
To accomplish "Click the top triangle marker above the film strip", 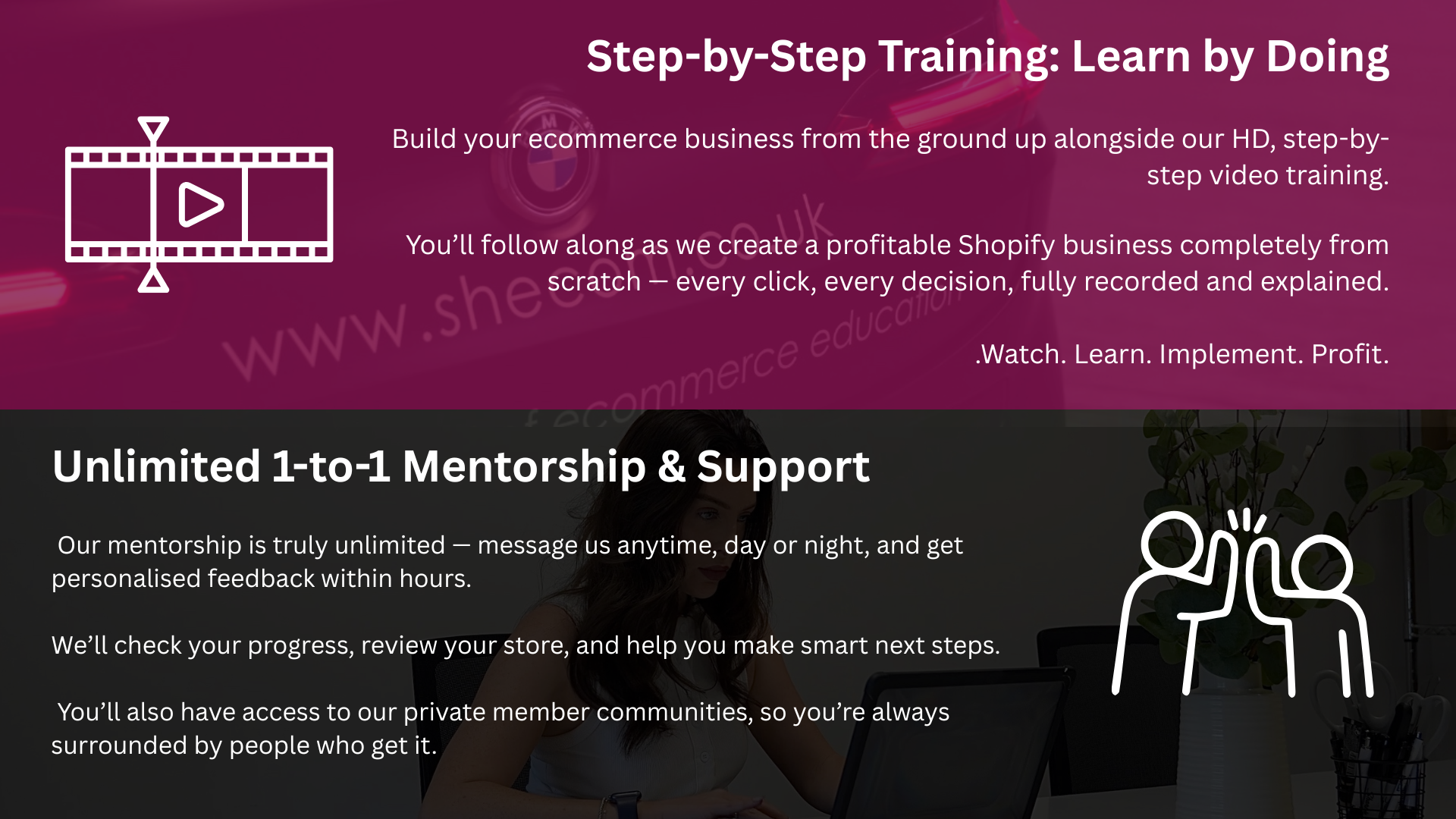I will (153, 128).
